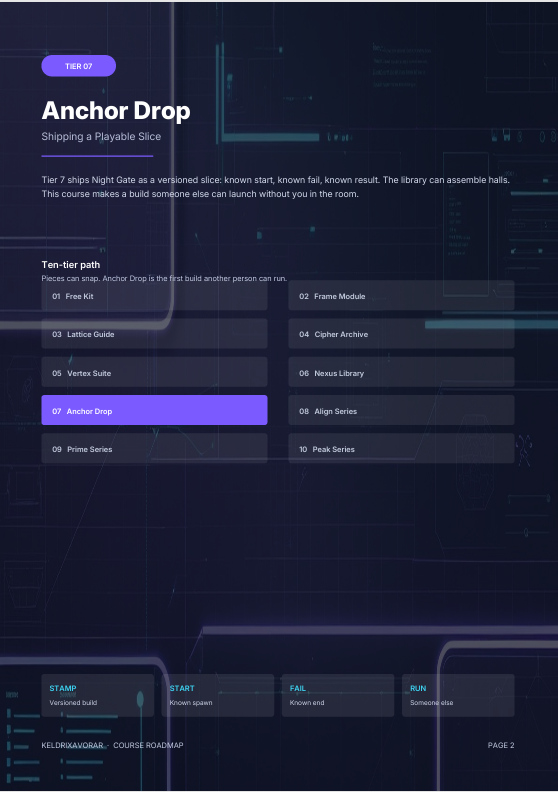The height and width of the screenshot is (792, 558).
Task: Open the 08 Align Series tier
Action: (x=401, y=410)
